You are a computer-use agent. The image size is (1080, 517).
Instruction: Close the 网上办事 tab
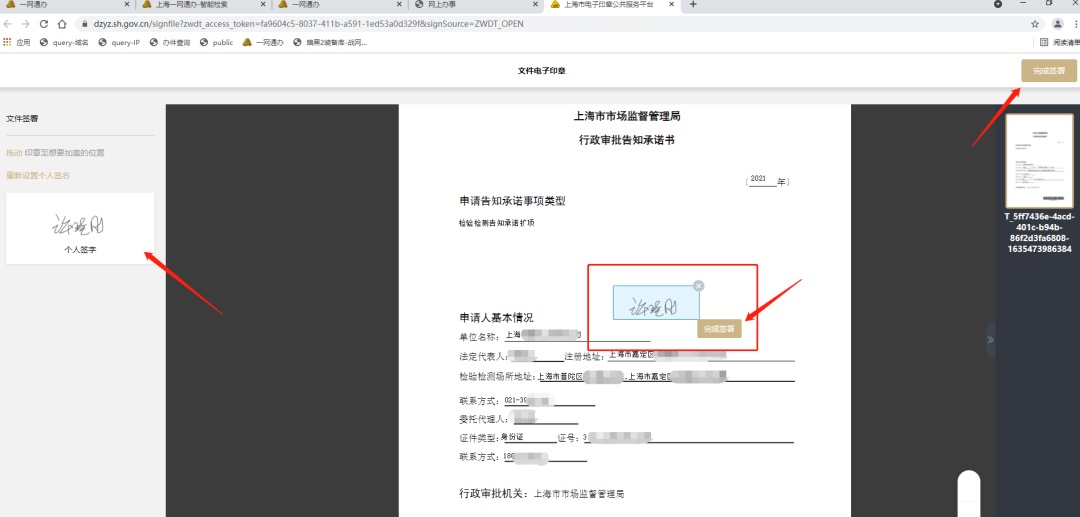534,4
